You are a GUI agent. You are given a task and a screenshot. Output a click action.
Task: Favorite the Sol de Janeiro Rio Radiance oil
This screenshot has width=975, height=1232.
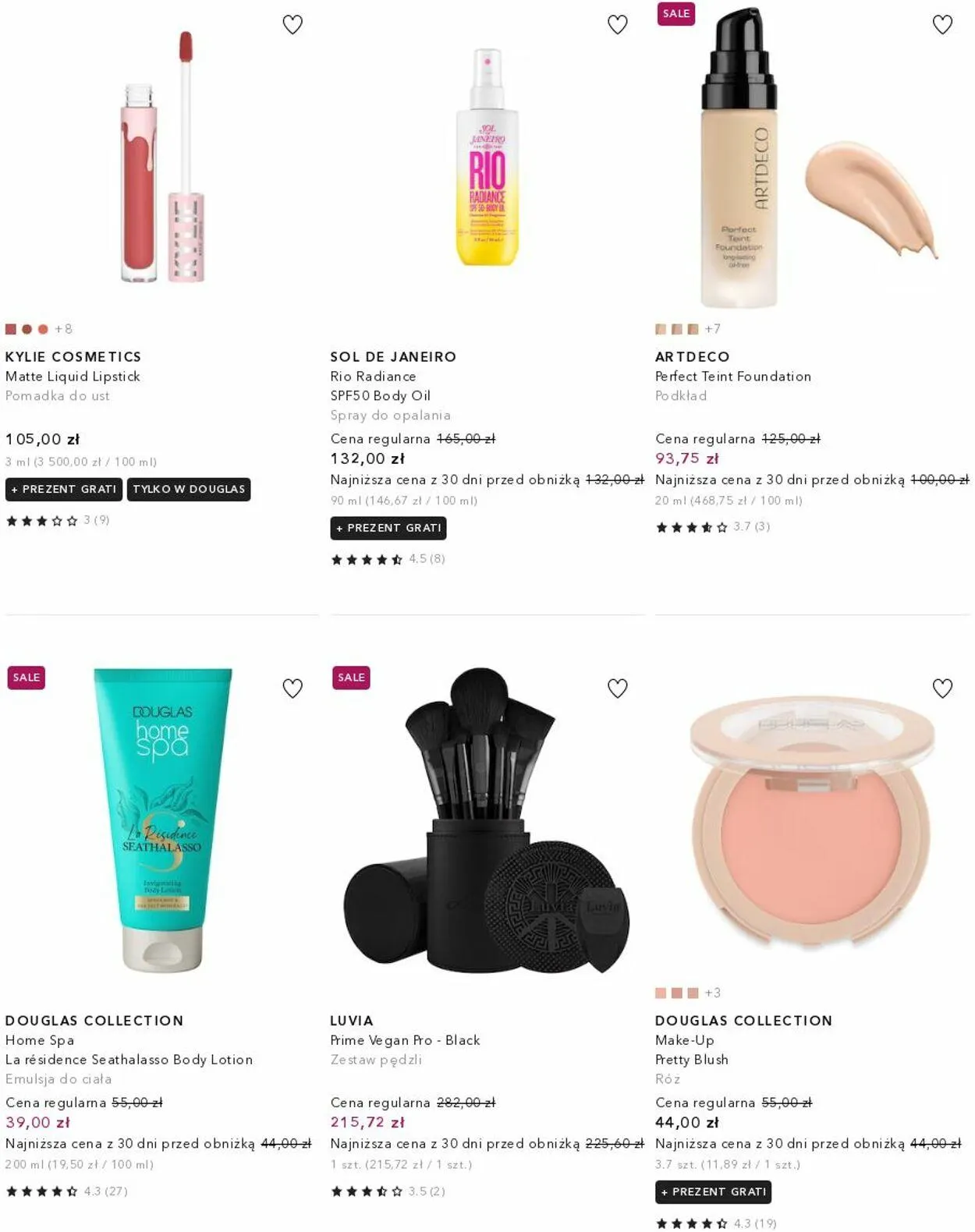(618, 25)
